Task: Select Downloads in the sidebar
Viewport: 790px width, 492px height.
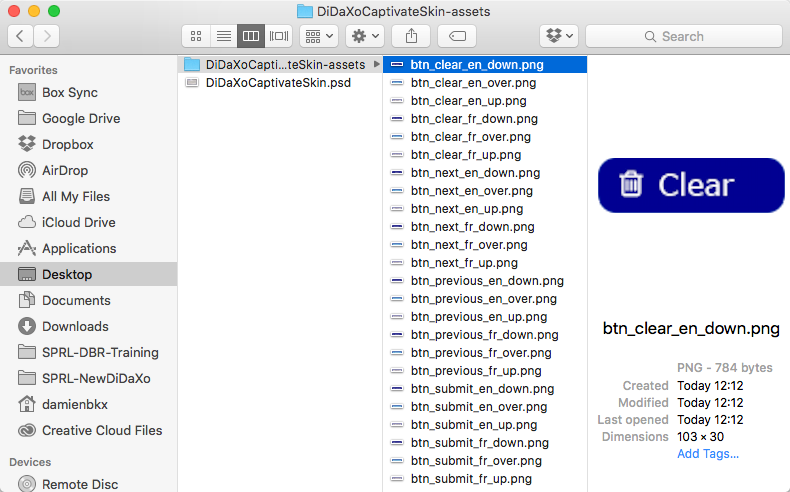Action: tap(75, 326)
